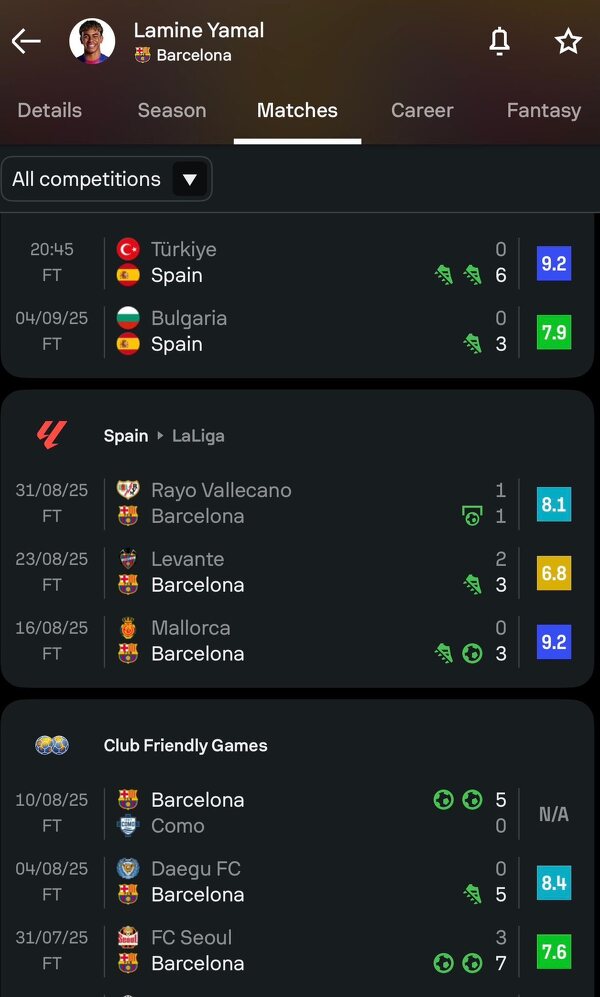The image size is (600, 997).
Task: Open the LaLiga competition link
Action: 198,436
